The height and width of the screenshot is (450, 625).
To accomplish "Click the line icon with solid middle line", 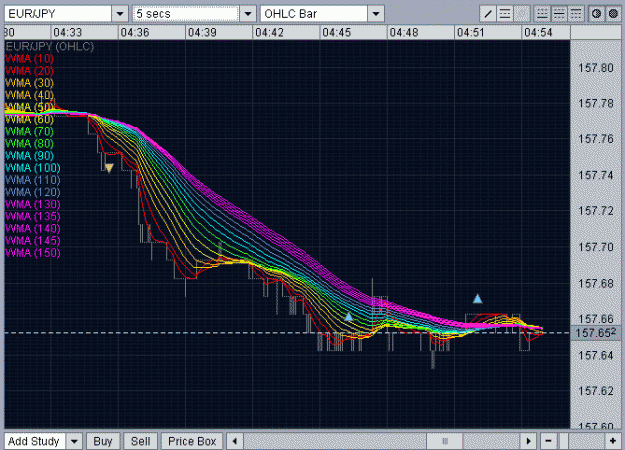I will point(559,14).
